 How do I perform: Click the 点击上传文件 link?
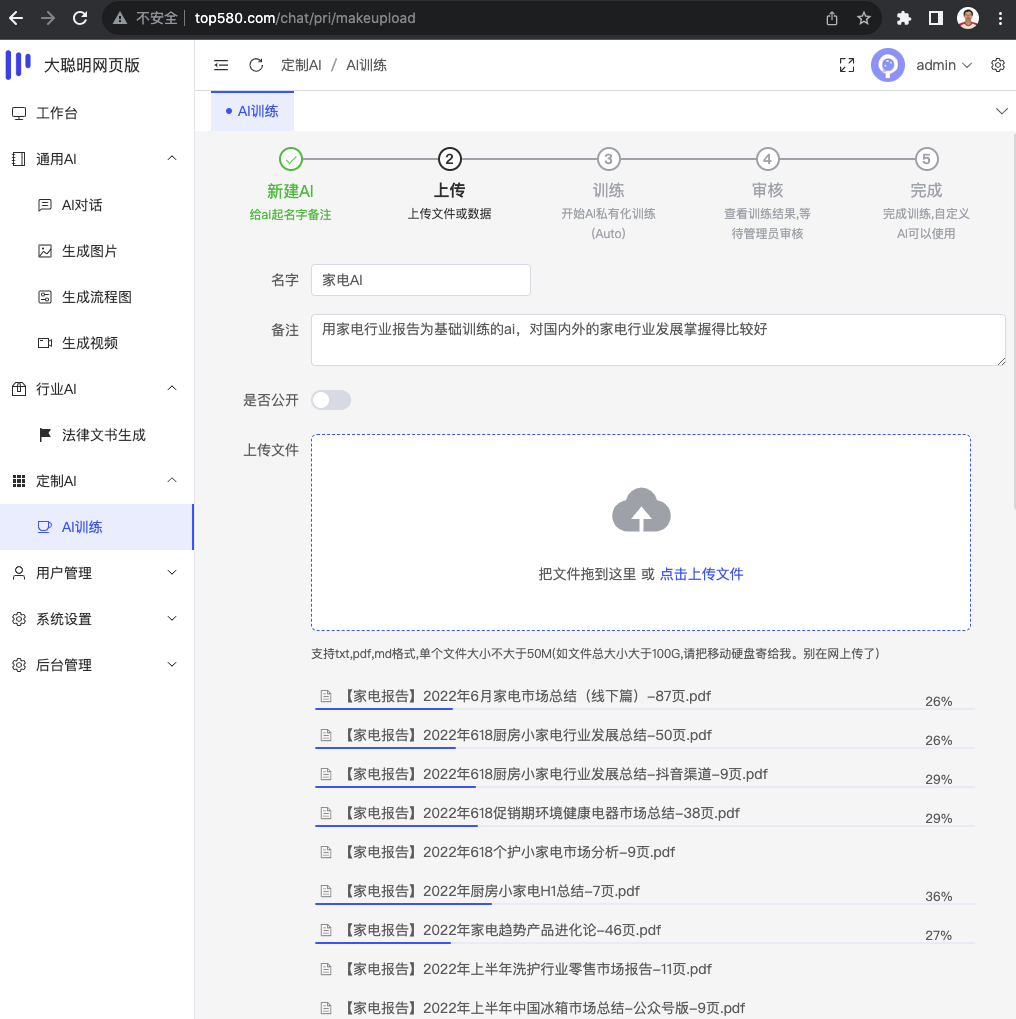[x=701, y=573]
